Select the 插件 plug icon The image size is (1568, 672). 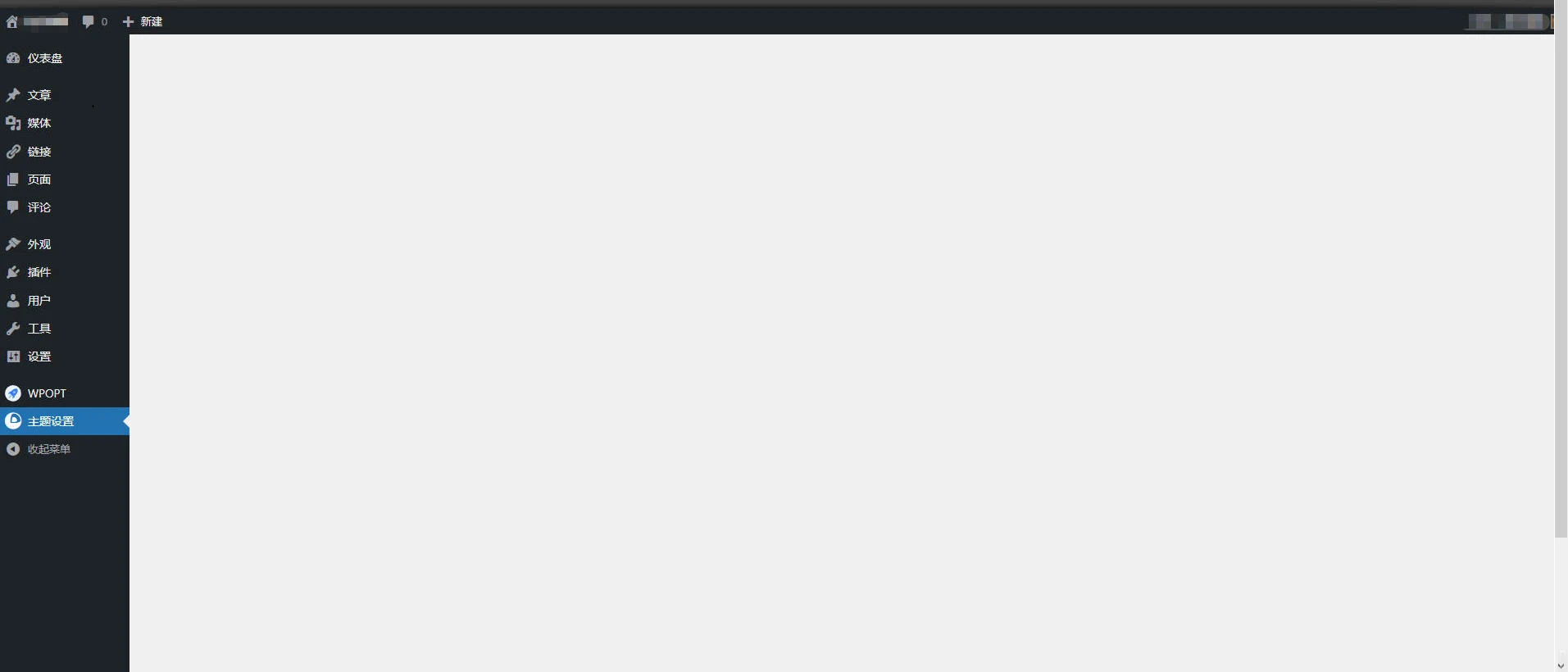(x=13, y=272)
